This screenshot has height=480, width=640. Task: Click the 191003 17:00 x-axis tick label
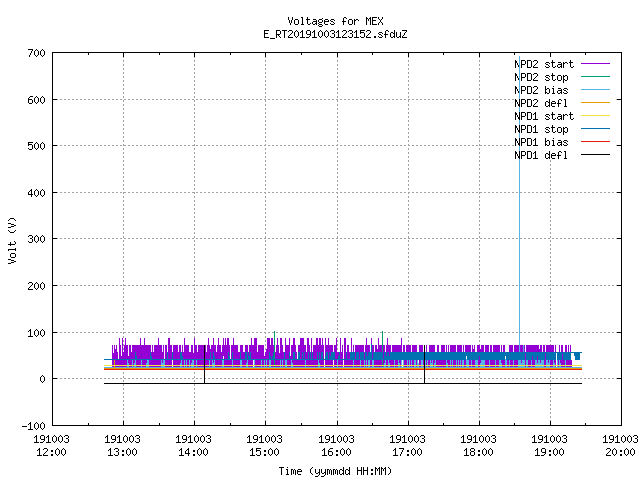tap(407, 446)
